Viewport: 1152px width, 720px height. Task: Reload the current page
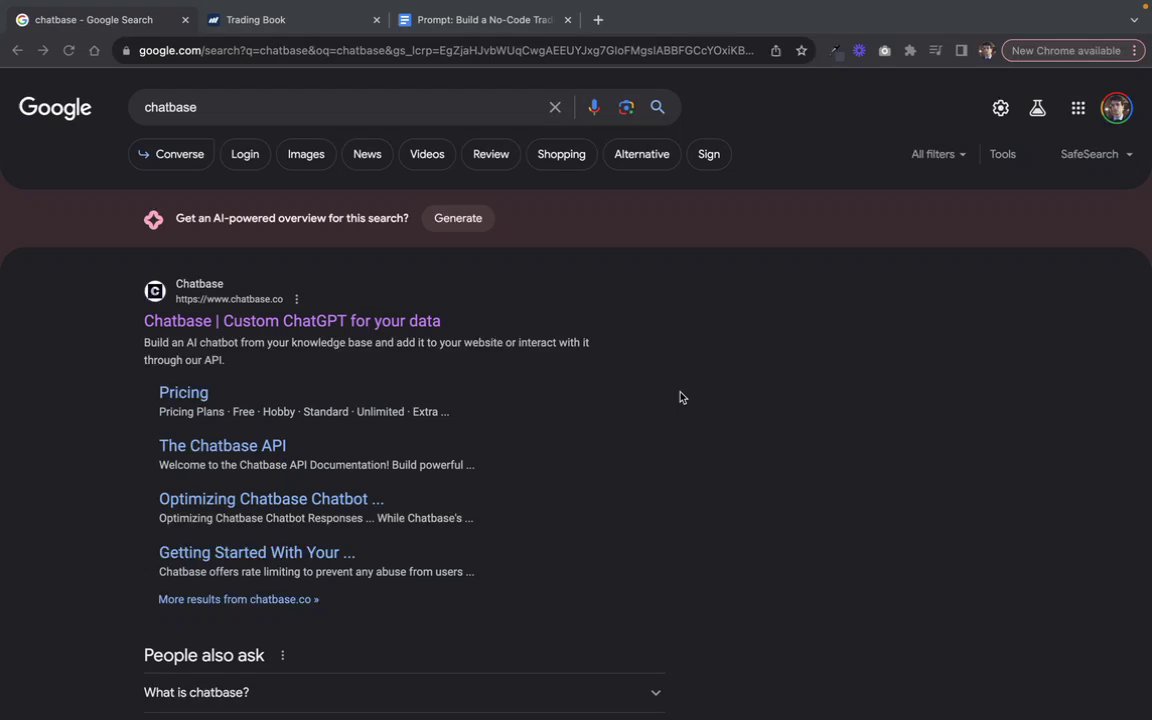pos(68,51)
